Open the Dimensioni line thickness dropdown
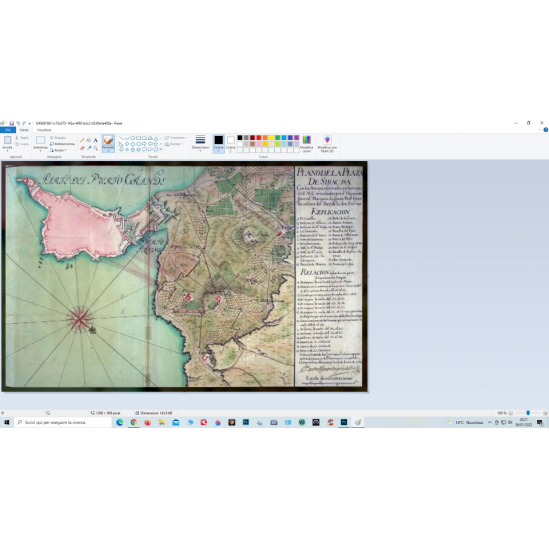Screen dimensions: 549x549 click(x=200, y=143)
